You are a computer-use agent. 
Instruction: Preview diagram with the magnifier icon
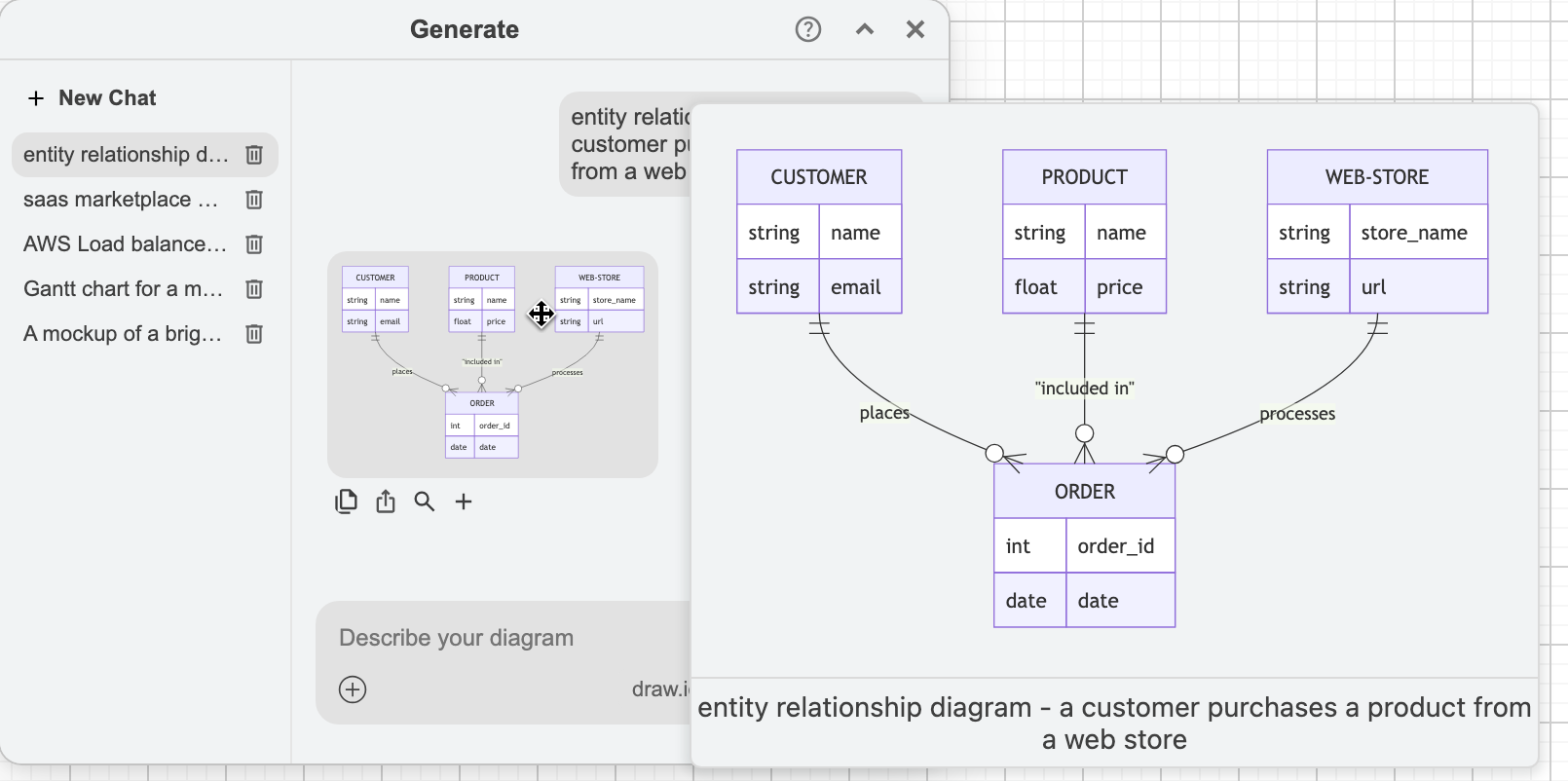coord(425,502)
